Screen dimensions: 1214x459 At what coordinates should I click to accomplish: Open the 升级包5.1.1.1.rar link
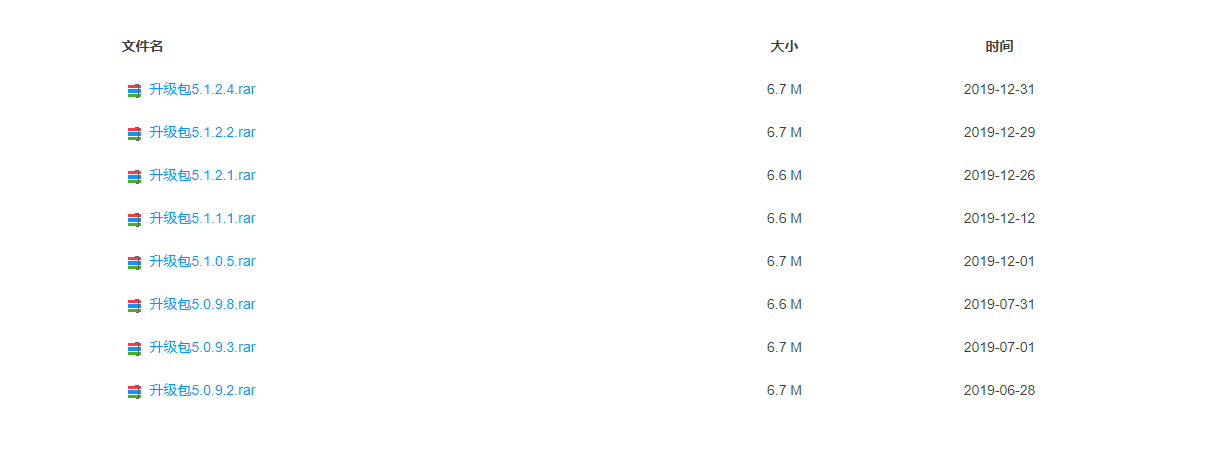[x=202, y=218]
